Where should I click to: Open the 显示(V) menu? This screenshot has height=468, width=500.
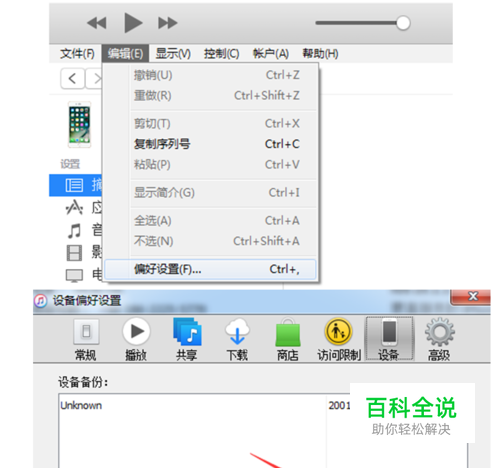173,53
